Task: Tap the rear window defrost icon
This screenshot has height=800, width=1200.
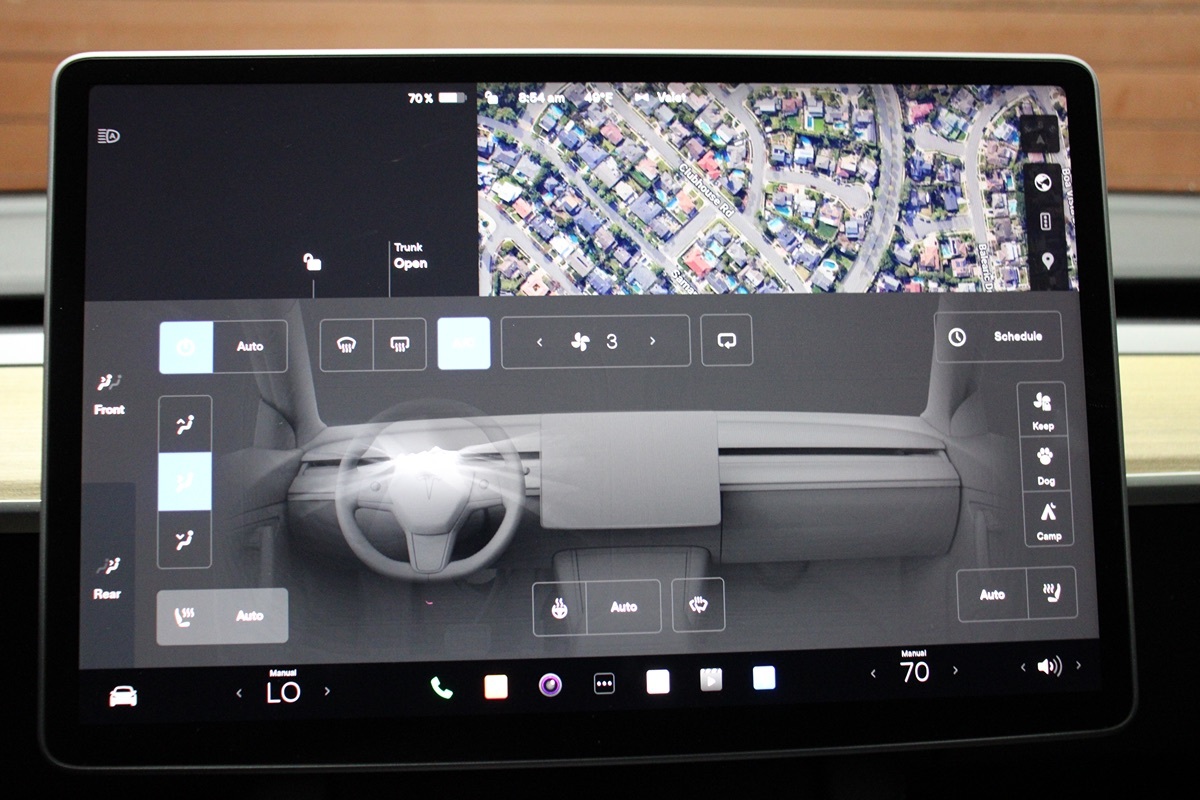Action: click(x=399, y=345)
